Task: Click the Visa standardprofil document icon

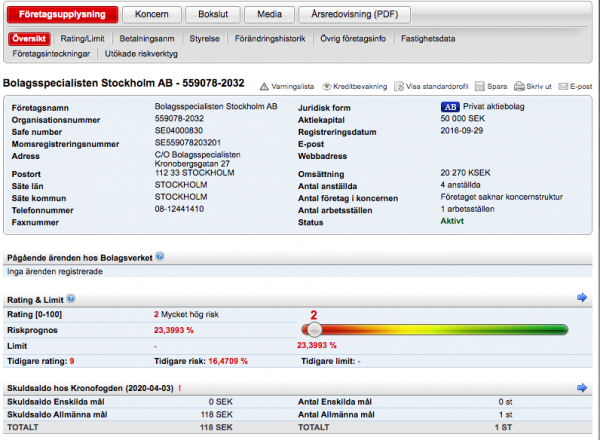Action: [x=399, y=86]
